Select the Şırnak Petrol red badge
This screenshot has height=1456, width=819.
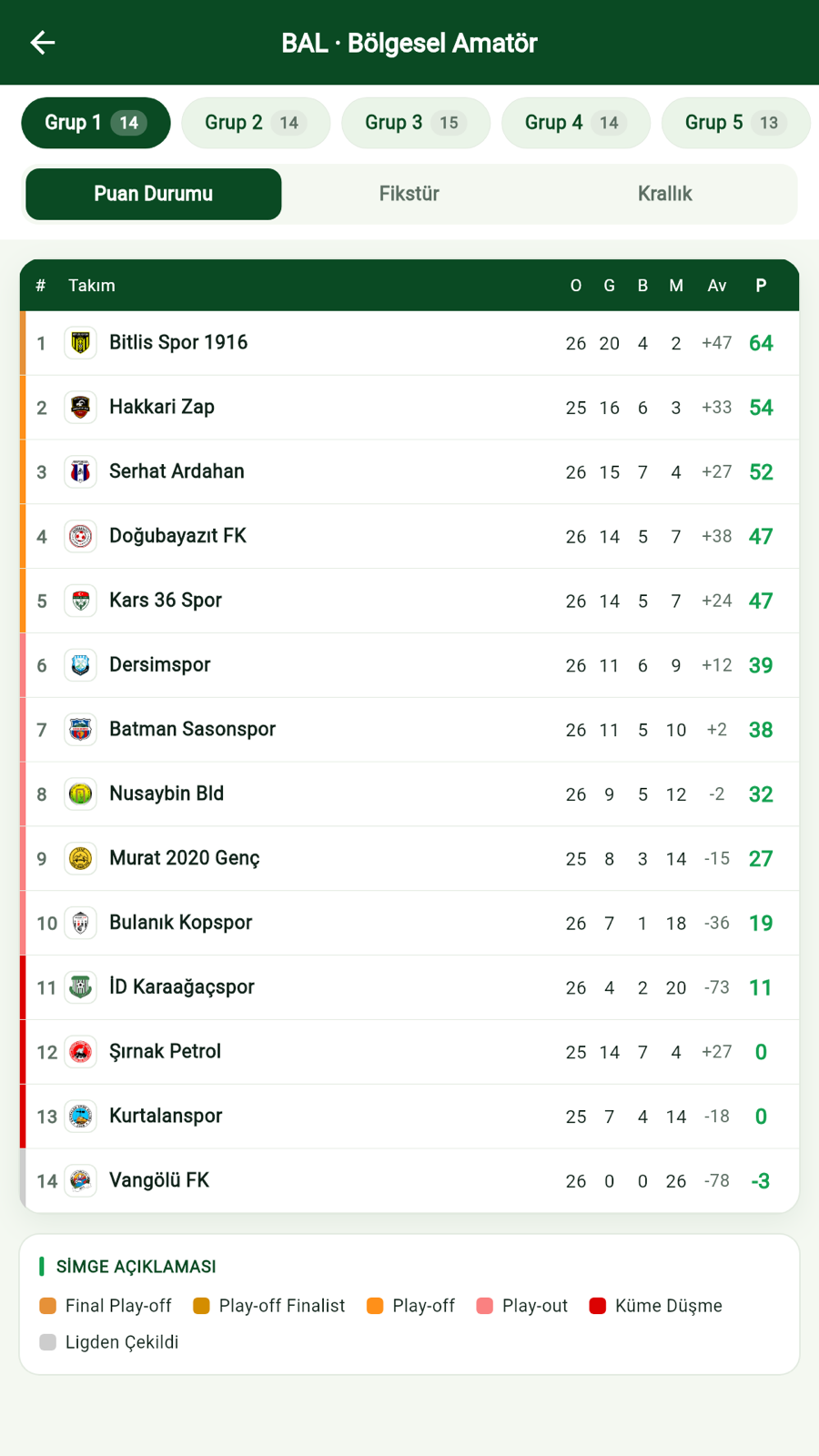(x=80, y=1052)
